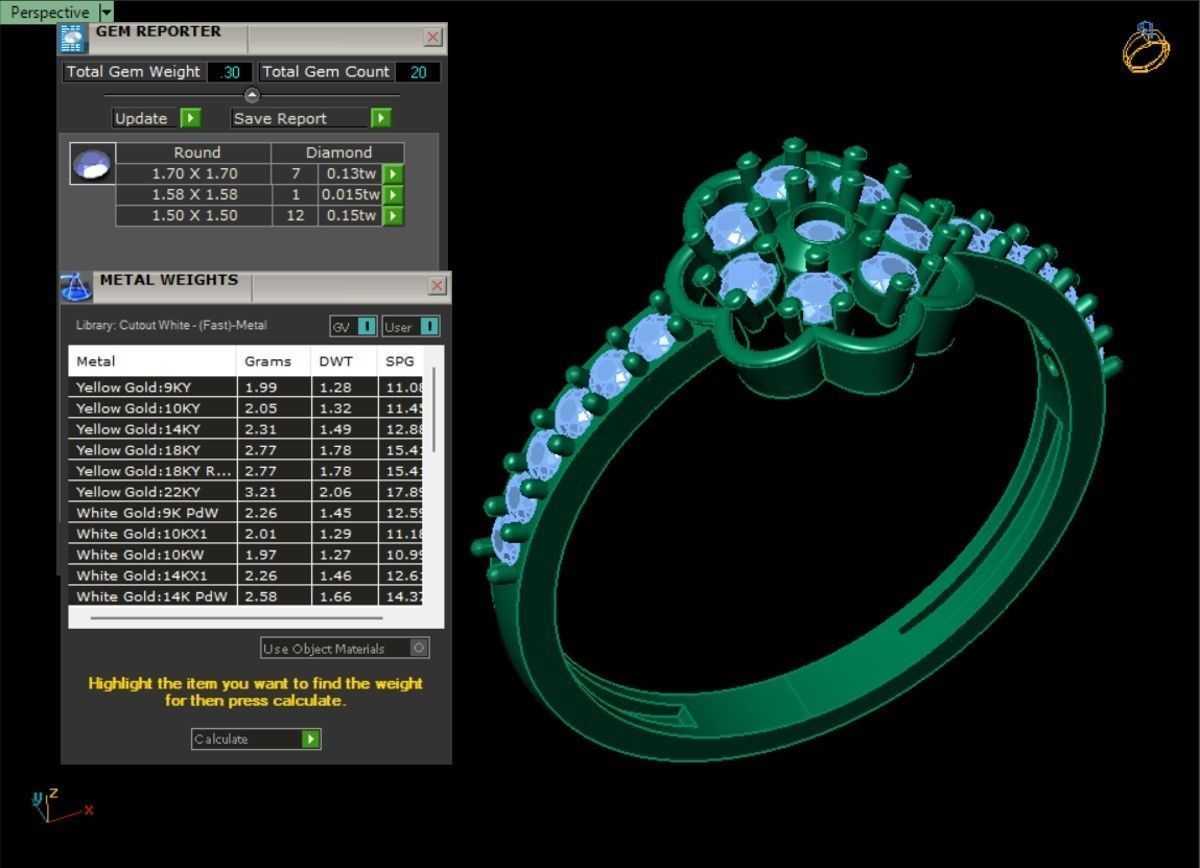Click the Total Gem Weight value field
This screenshot has width=1200, height=868.
tap(230, 72)
